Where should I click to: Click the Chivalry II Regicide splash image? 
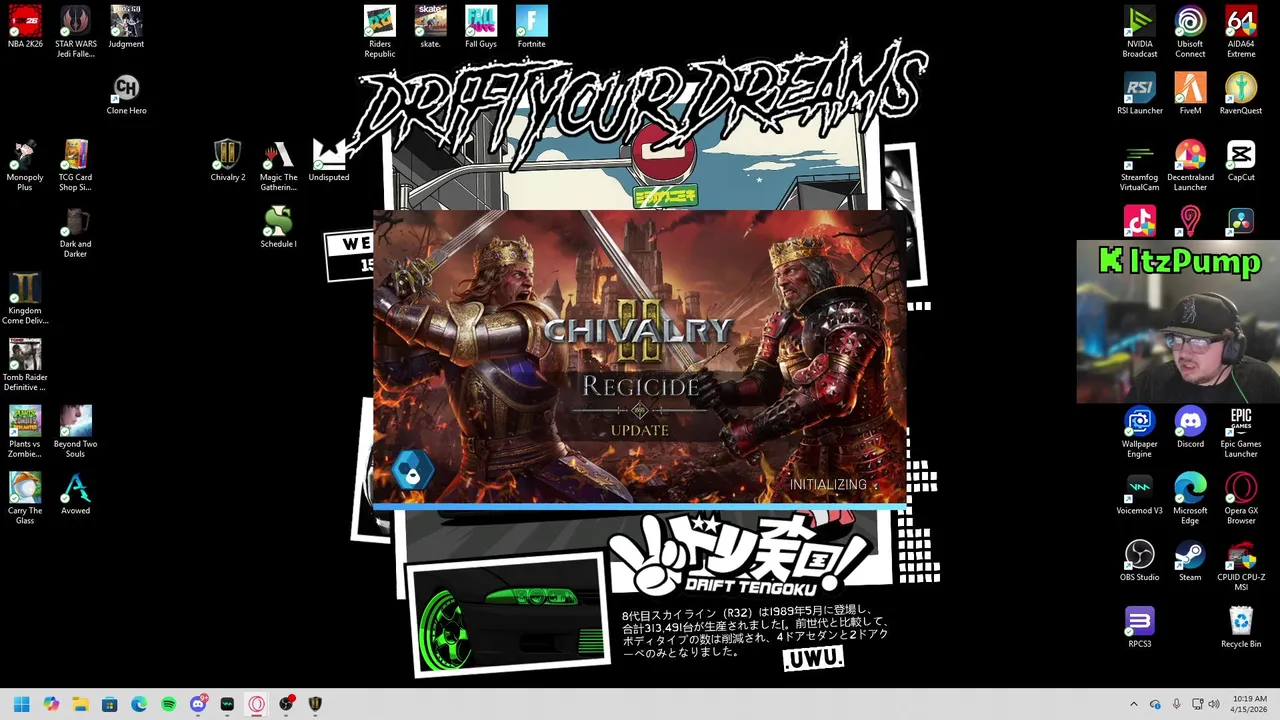[x=640, y=358]
